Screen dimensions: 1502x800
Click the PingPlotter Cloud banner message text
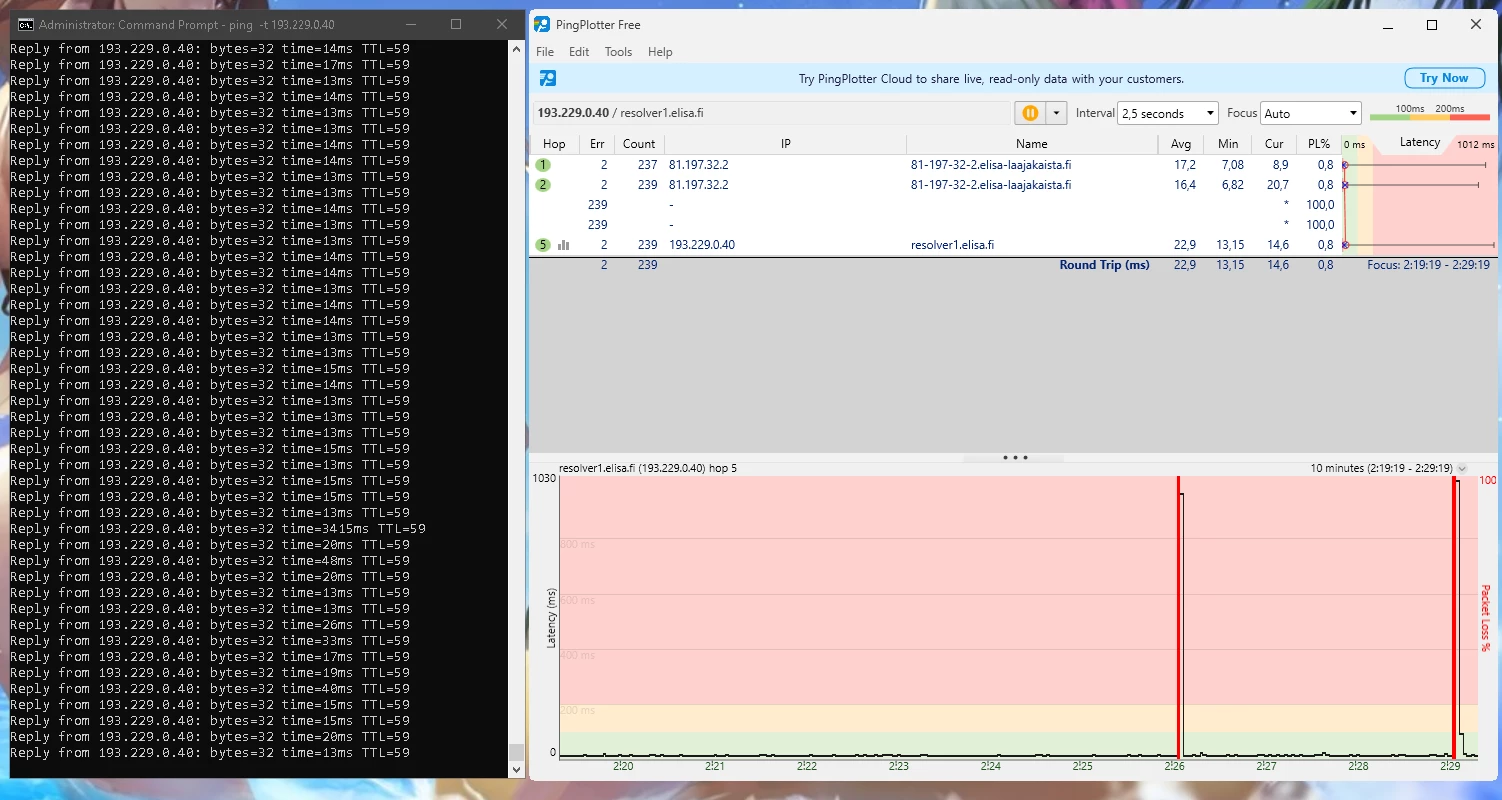point(991,78)
